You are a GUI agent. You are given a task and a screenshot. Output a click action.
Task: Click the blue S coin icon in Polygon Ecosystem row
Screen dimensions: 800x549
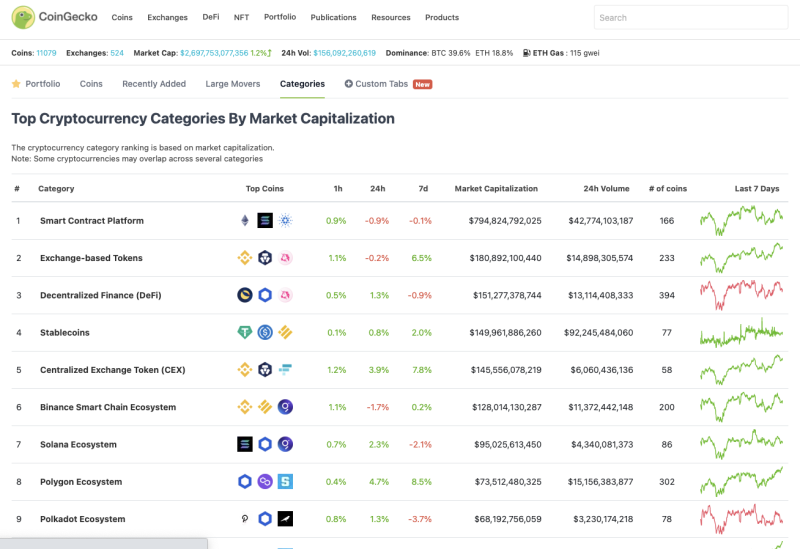285,481
